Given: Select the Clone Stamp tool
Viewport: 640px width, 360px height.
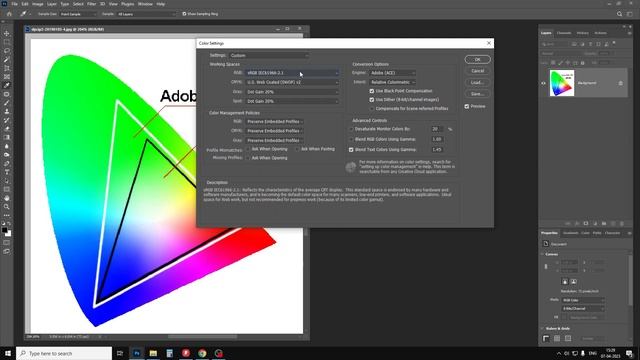Looking at the screenshot, I should [x=7, y=111].
